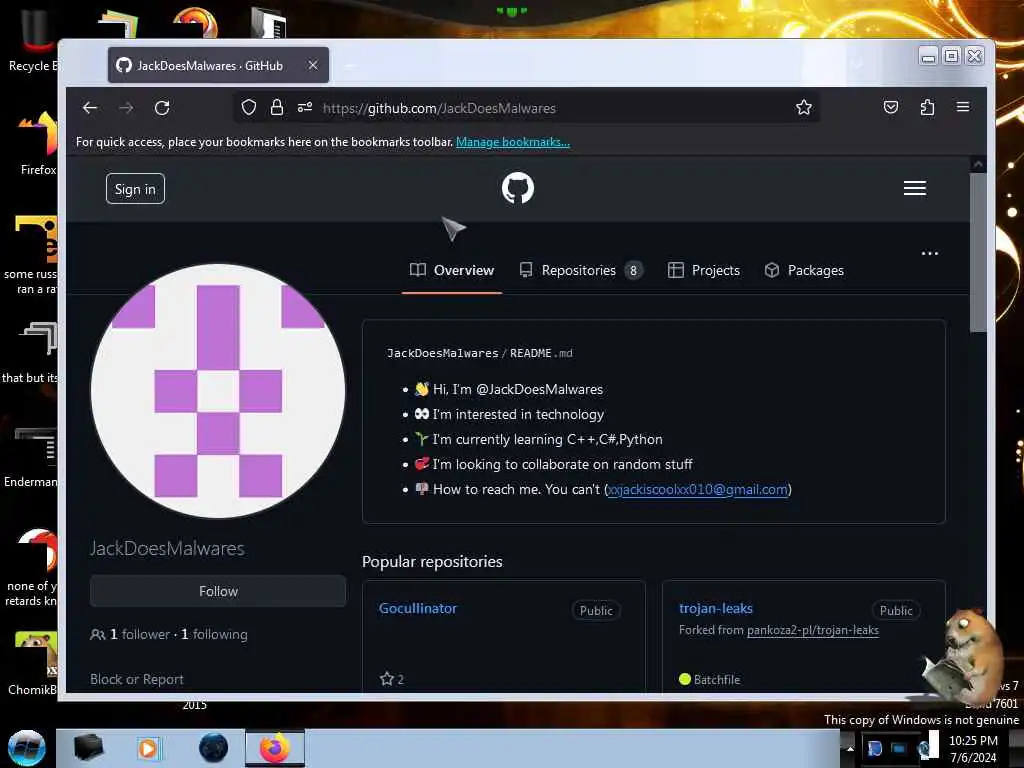Bookmark this page with the star icon
Viewport: 1024px width, 768px height.
pyautogui.click(x=804, y=108)
